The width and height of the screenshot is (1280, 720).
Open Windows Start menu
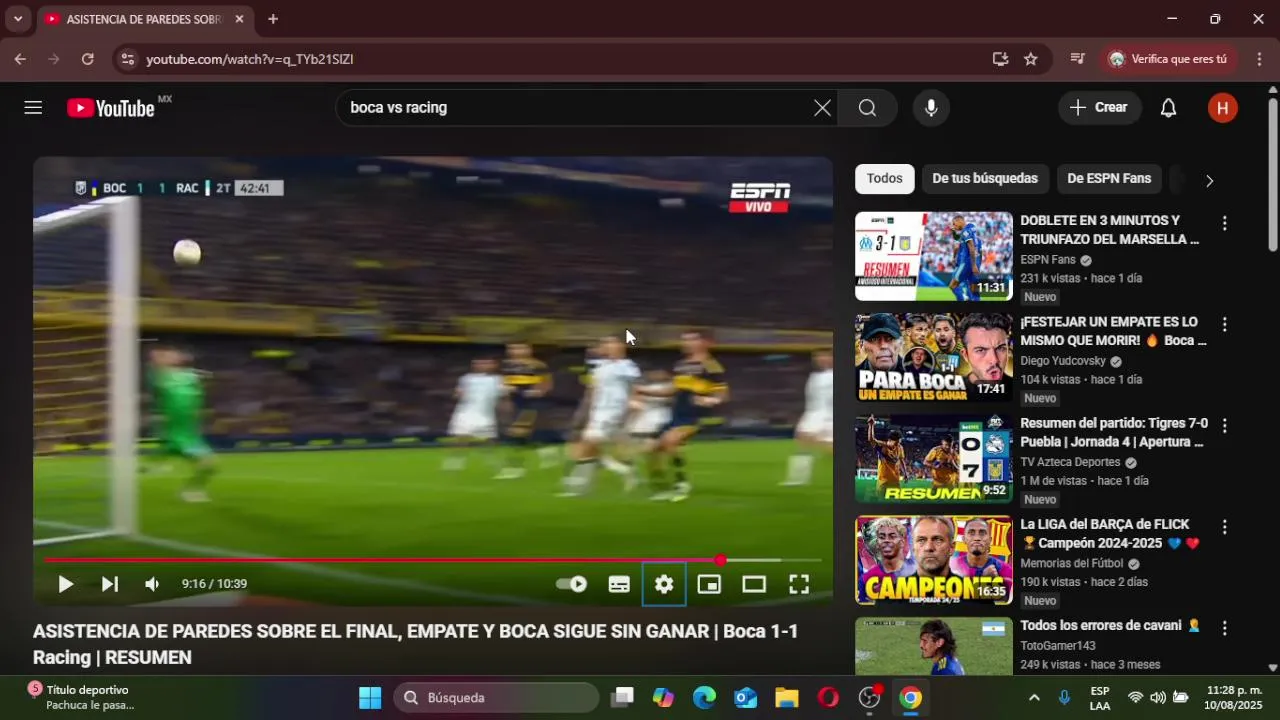[x=370, y=698]
